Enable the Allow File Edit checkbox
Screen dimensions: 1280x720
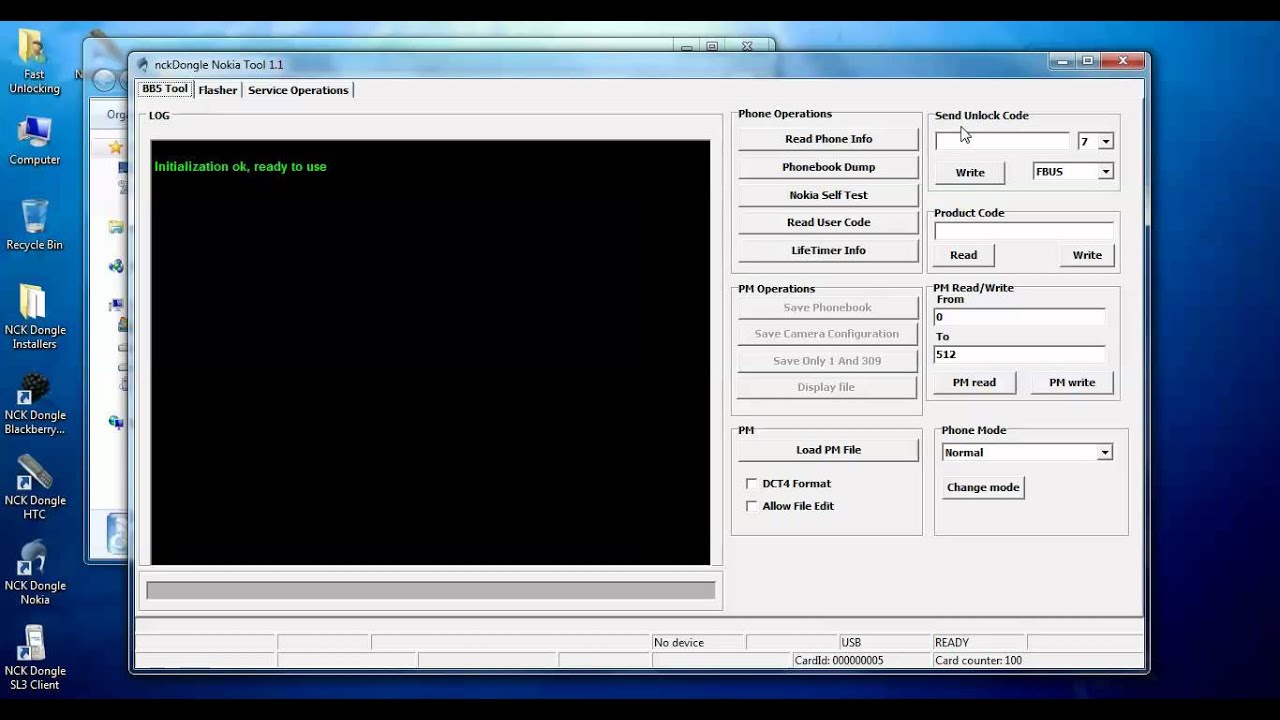[751, 506]
